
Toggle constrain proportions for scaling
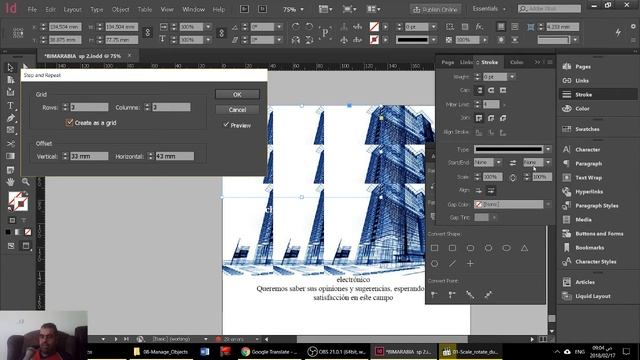221,33
